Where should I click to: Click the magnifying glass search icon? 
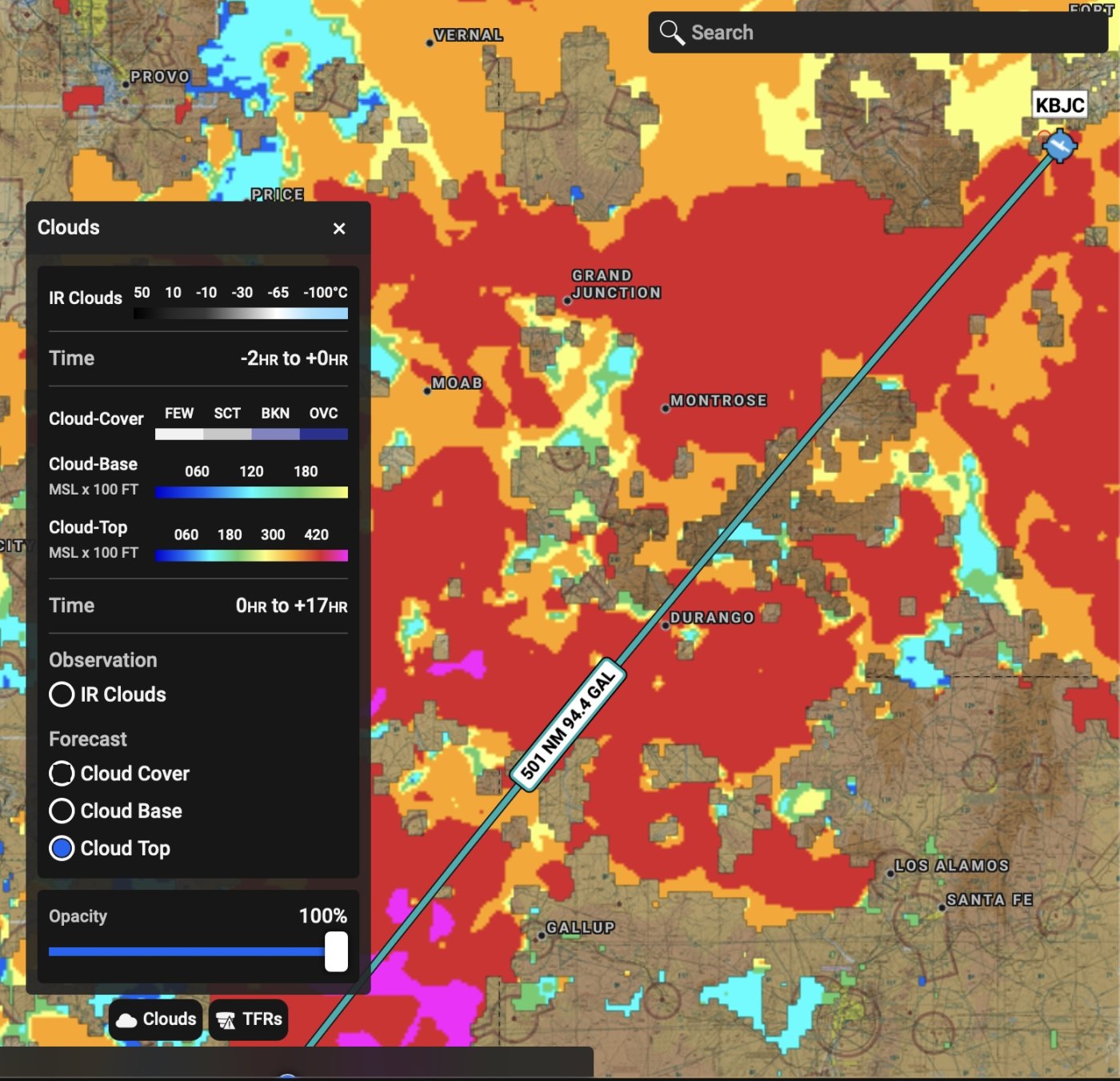pos(671,33)
